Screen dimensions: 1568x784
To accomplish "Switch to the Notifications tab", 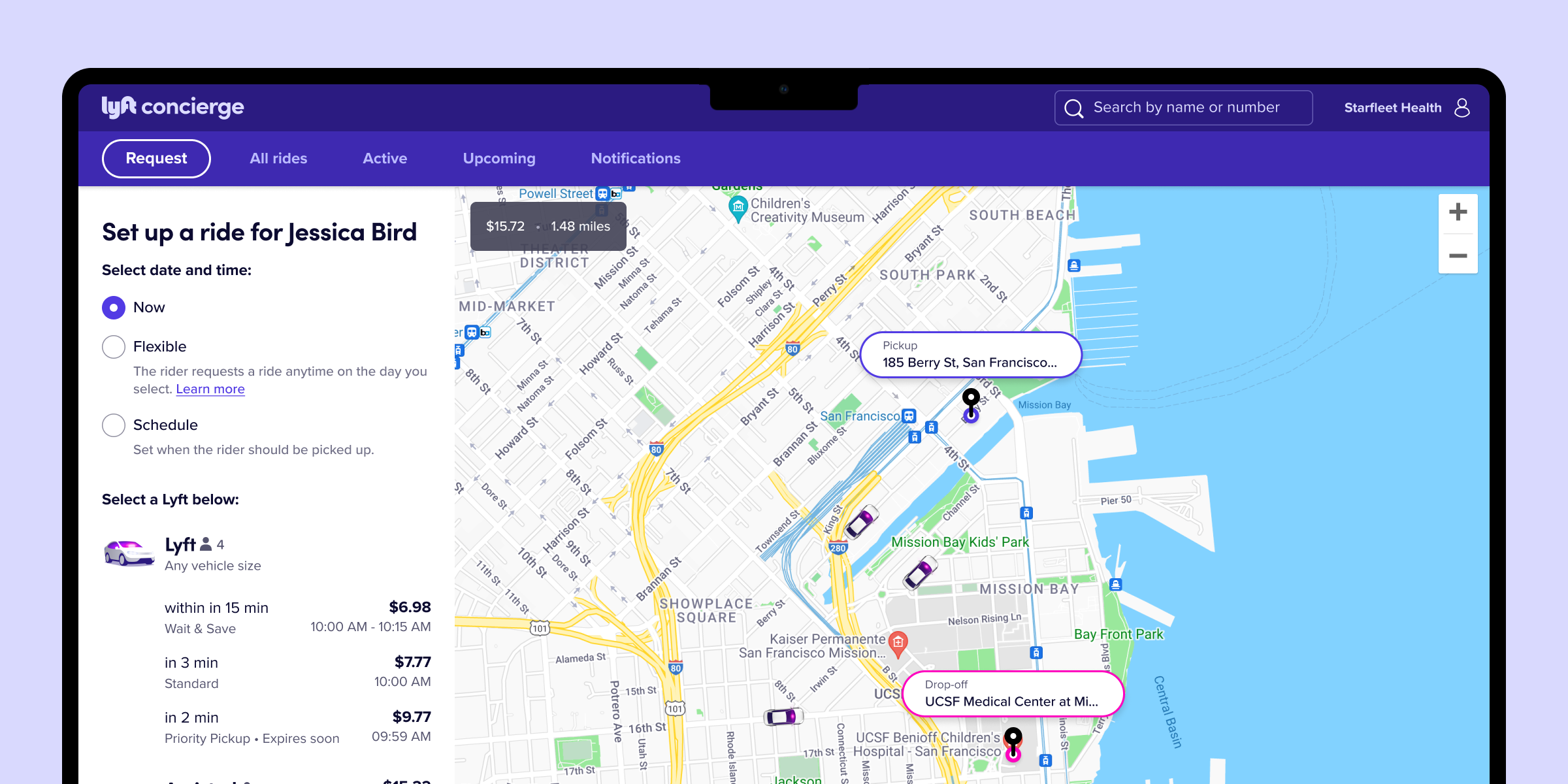I will click(x=635, y=159).
